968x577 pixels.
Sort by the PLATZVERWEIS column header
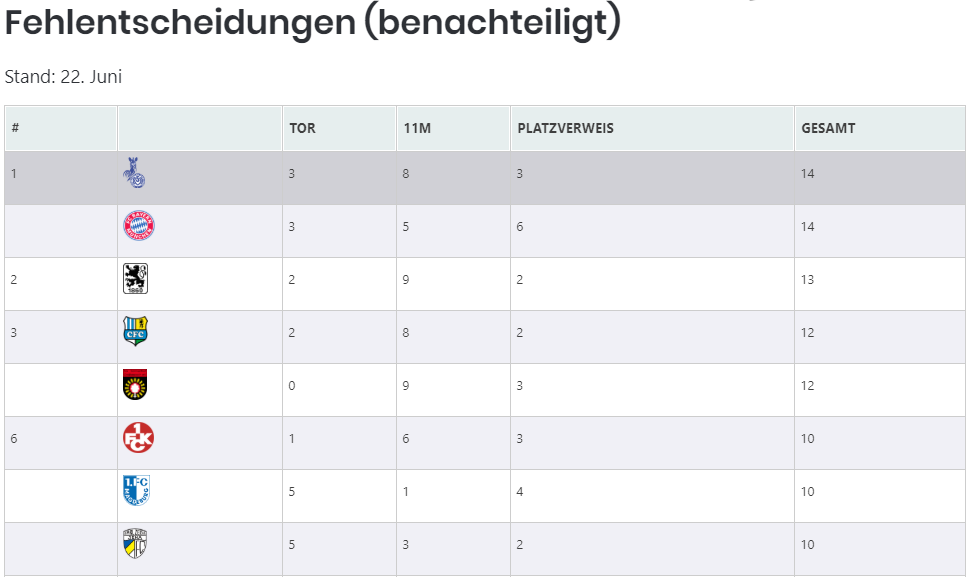[x=565, y=128]
